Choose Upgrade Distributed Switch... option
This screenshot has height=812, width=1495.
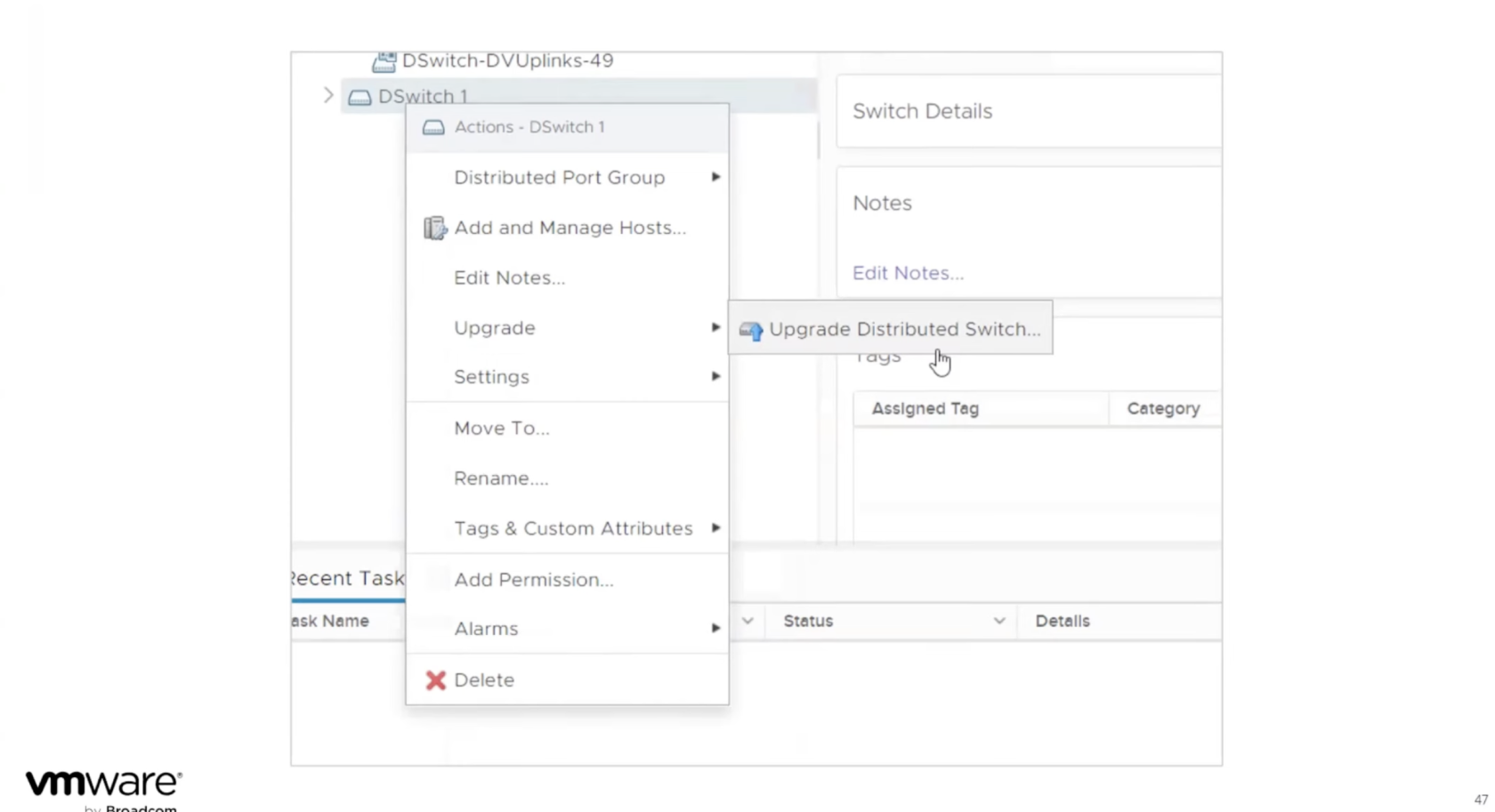pos(891,329)
